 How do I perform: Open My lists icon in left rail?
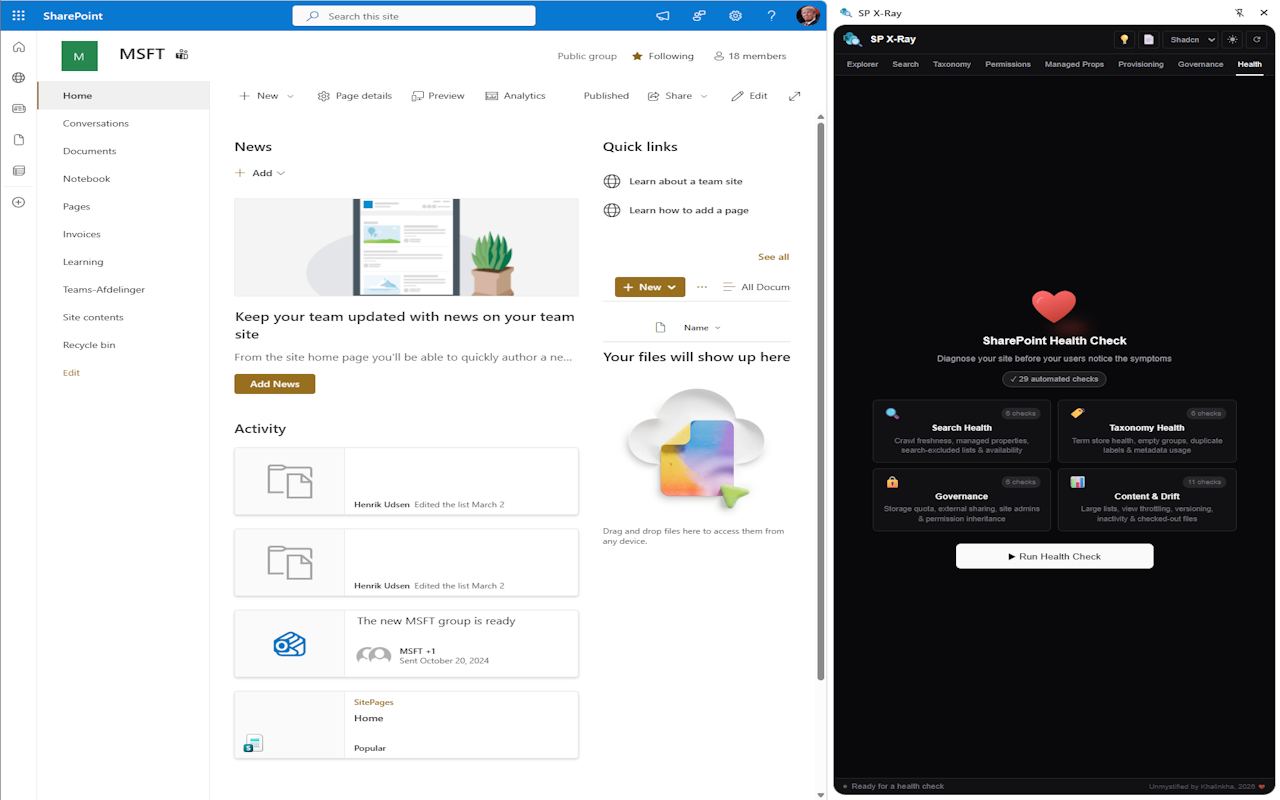coord(18,171)
